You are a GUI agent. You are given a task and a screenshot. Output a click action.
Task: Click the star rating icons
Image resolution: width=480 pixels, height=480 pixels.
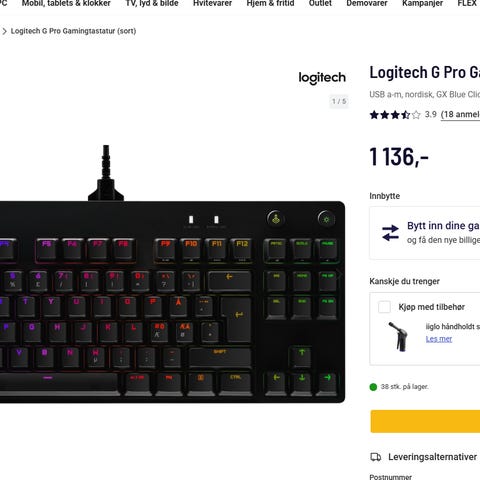(x=395, y=115)
